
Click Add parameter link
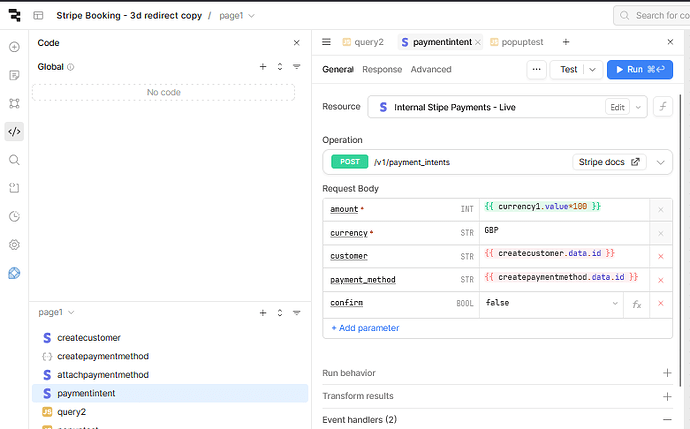tap(365, 327)
